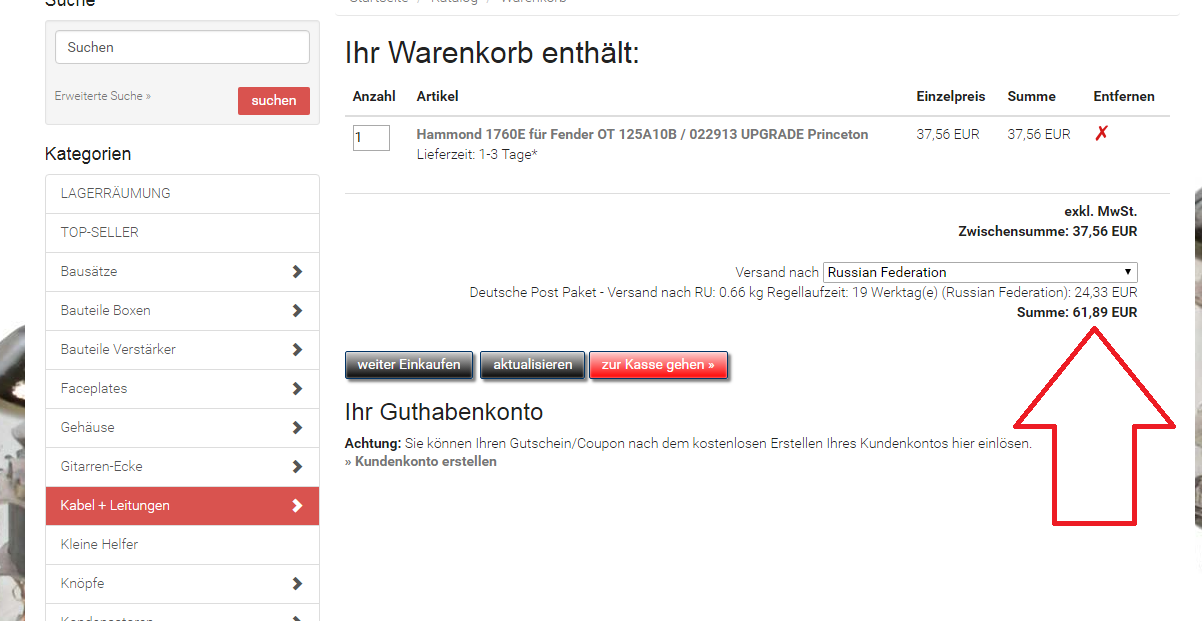Viewport: 1202px width, 621px height.
Task: Click the Einzelpreis 37,56 EUR value
Action: pyautogui.click(x=948, y=134)
